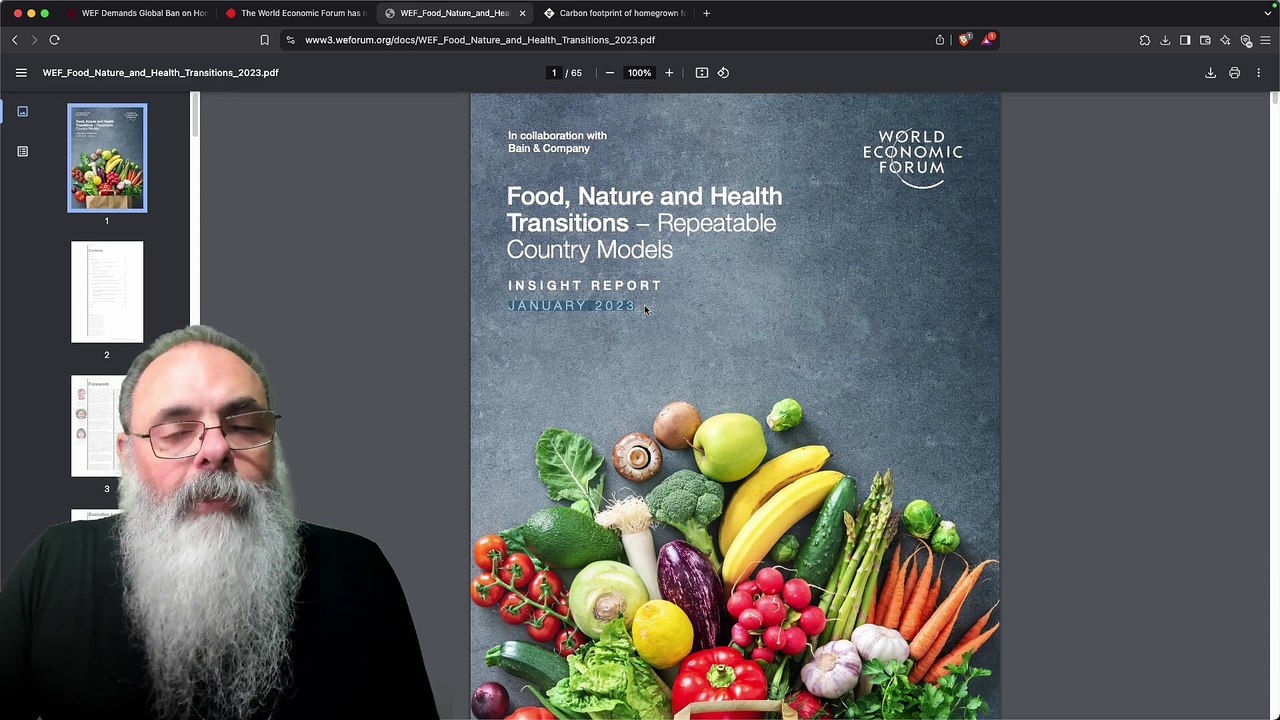Fit PDF page to width
This screenshot has width=1280, height=720.
pyautogui.click(x=702, y=72)
